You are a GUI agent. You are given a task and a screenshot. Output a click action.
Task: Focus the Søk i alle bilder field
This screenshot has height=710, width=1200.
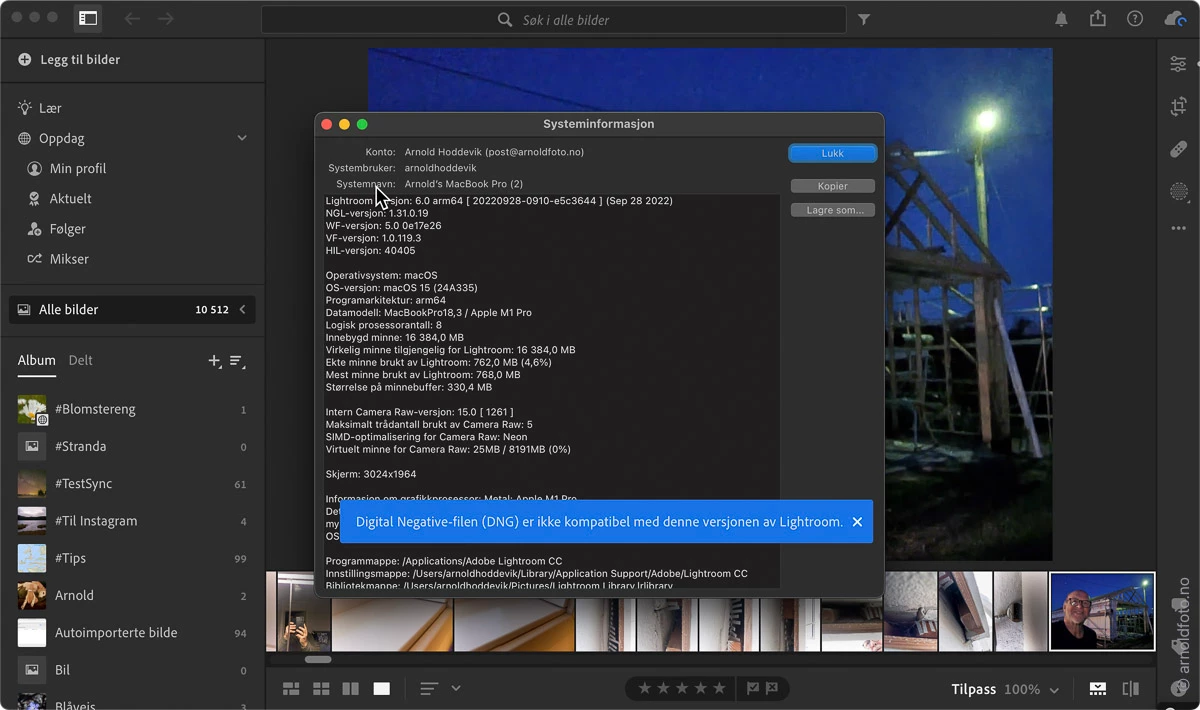(x=554, y=20)
